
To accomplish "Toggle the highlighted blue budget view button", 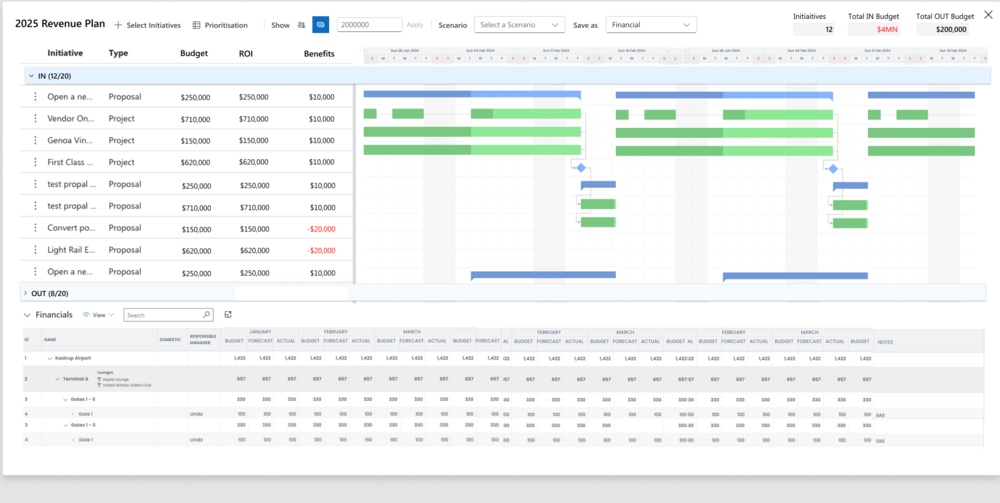I will point(320,25).
